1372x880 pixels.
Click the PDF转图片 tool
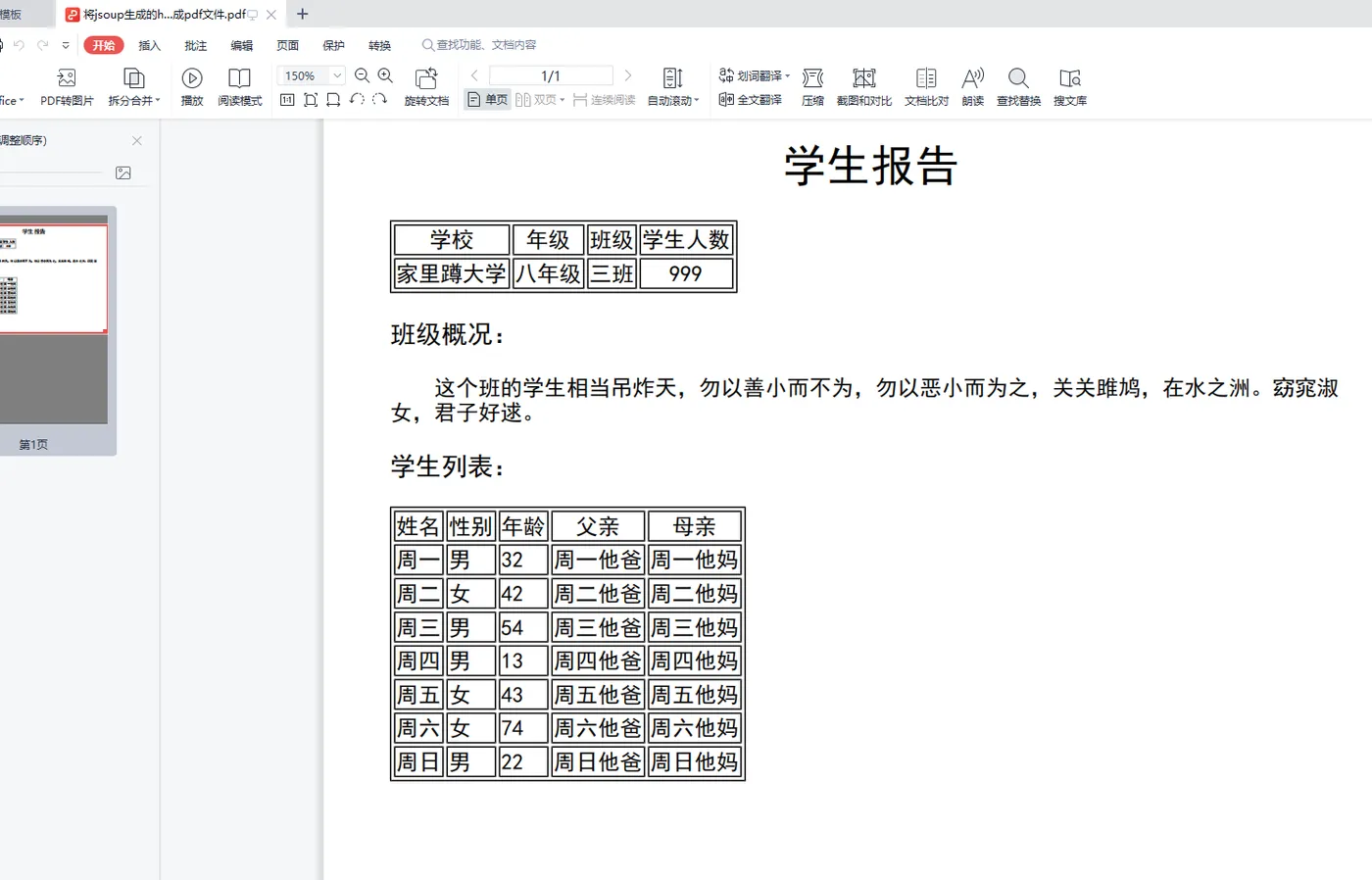67,87
